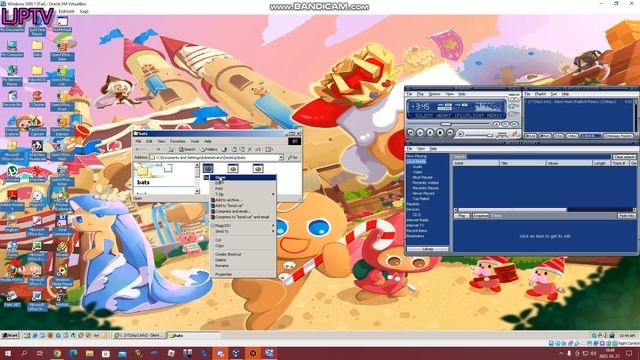Click the Go button beside the address bar
The image size is (640, 360).
293,158
